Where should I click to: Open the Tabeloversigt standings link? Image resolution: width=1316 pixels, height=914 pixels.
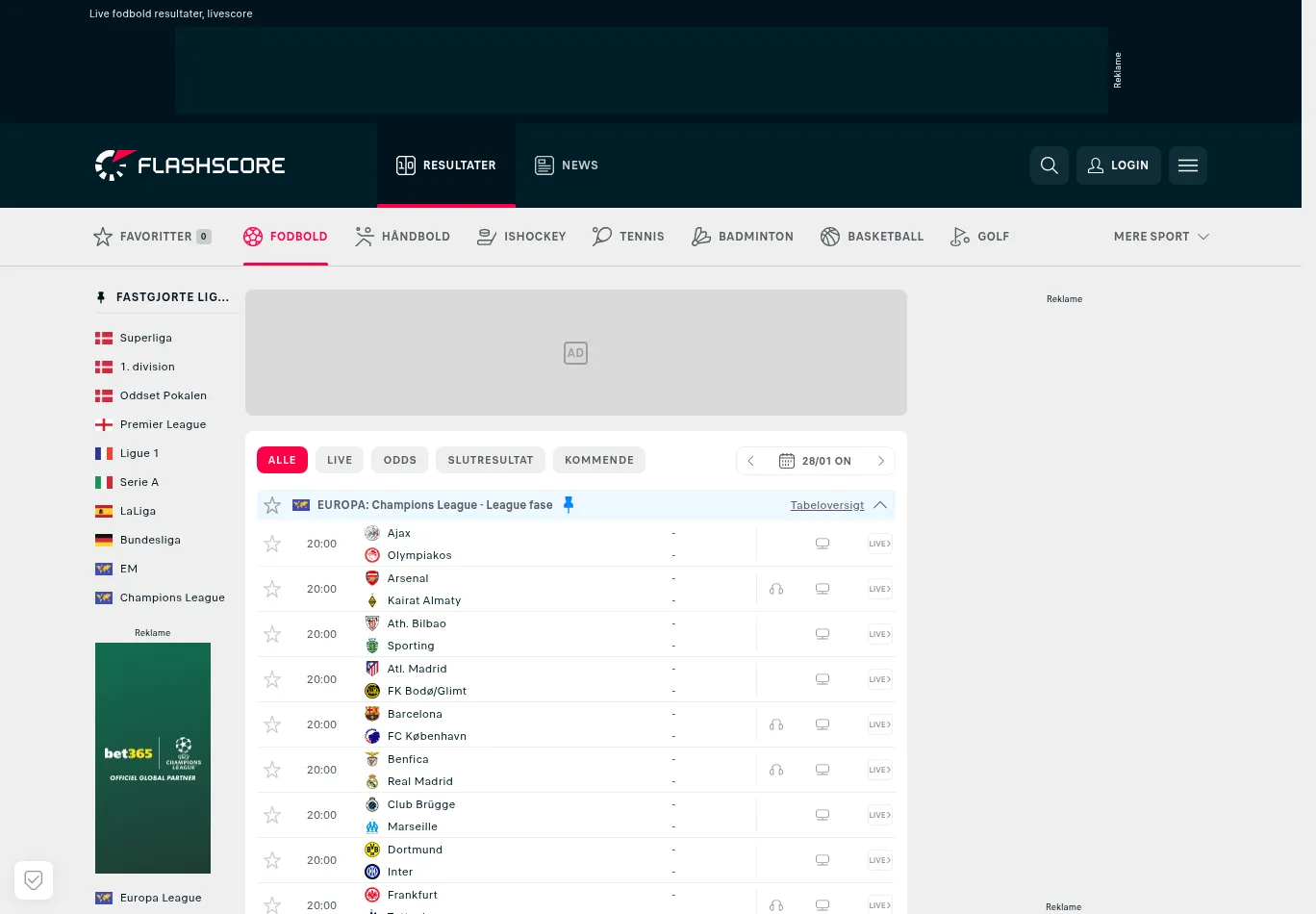[826, 504]
